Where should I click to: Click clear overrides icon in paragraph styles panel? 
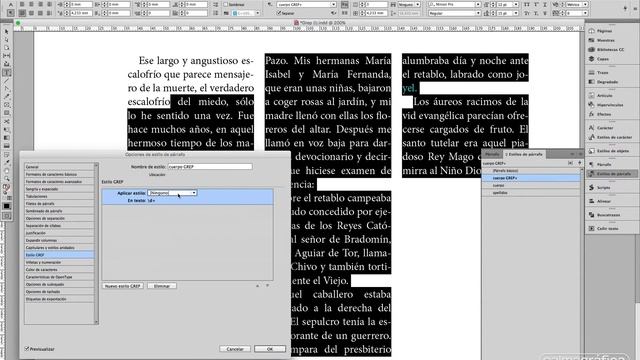pos(570,163)
